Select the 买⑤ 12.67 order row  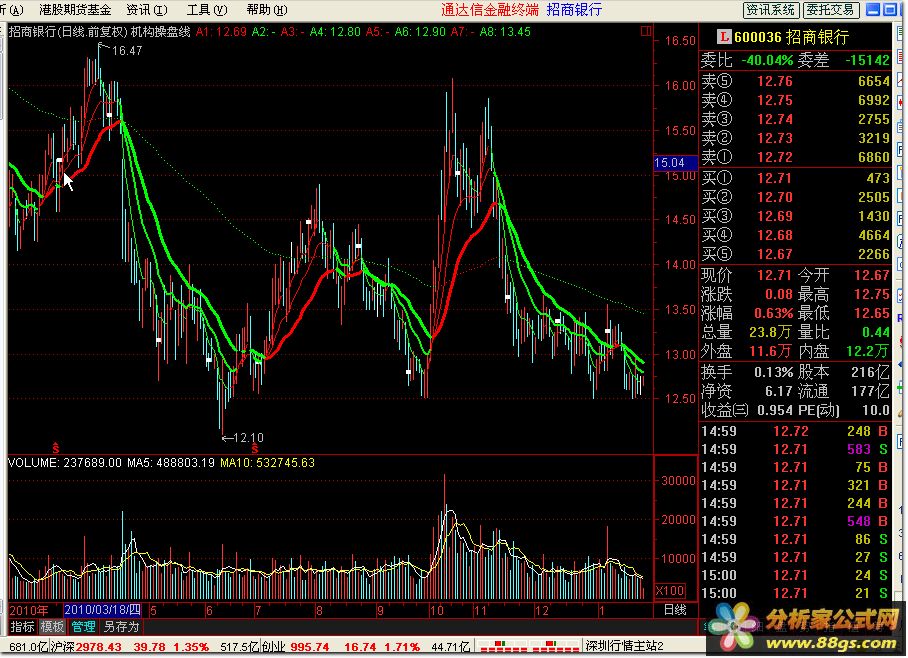click(x=796, y=254)
